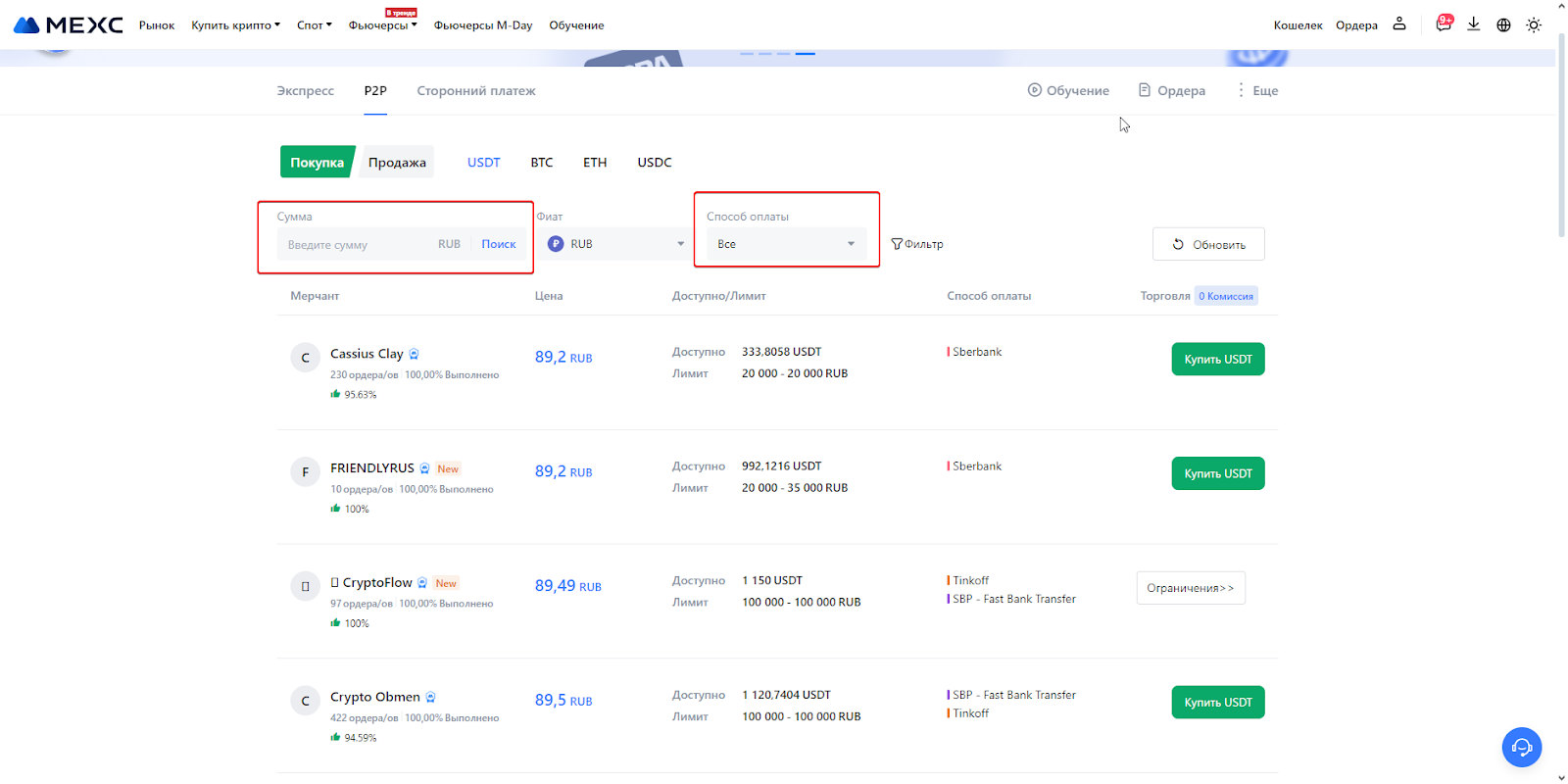1568x784 pixels.
Task: Expand the Спот menu
Action: coord(315,25)
